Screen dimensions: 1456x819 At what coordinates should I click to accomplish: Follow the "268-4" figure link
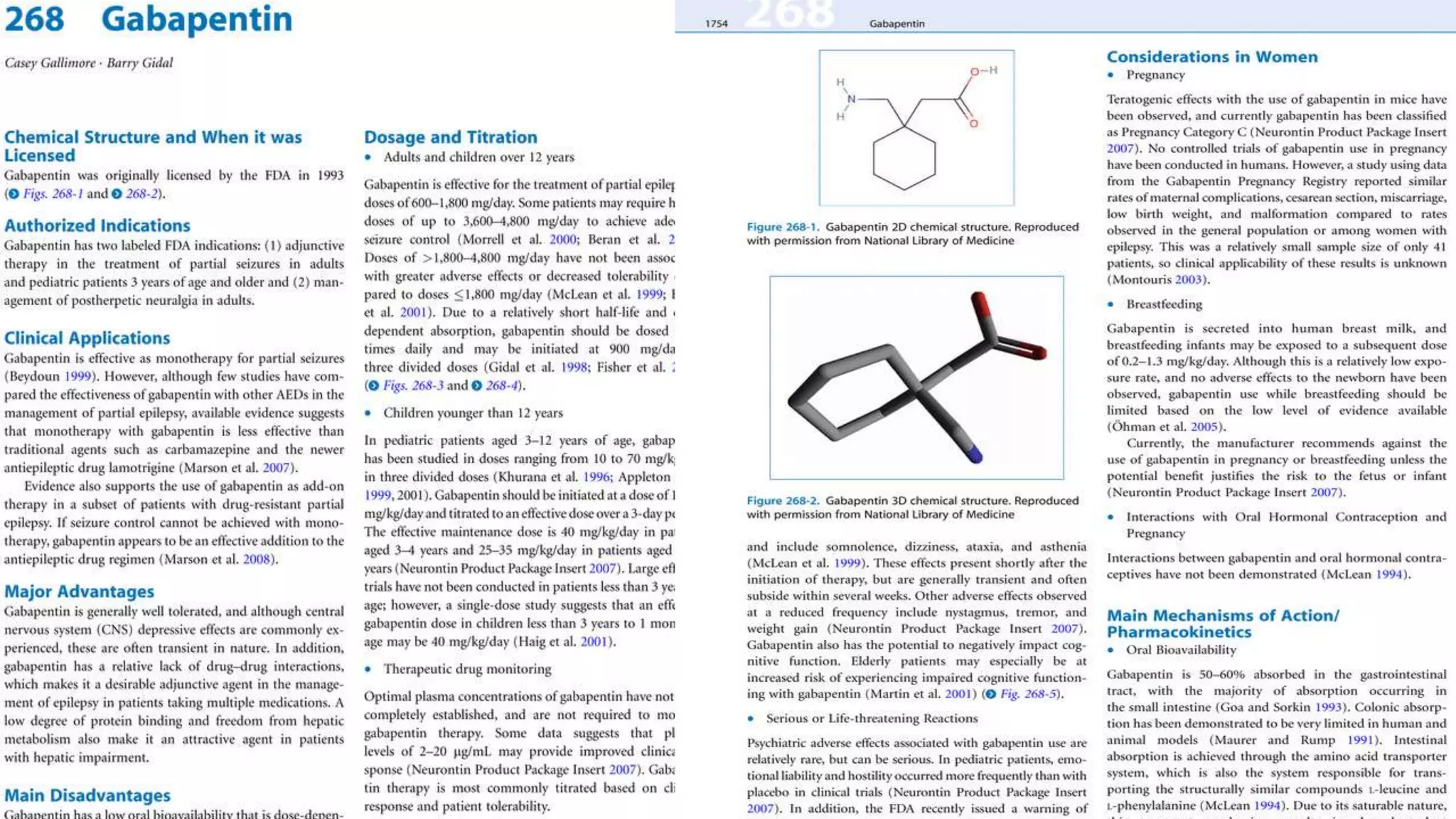coord(501,386)
